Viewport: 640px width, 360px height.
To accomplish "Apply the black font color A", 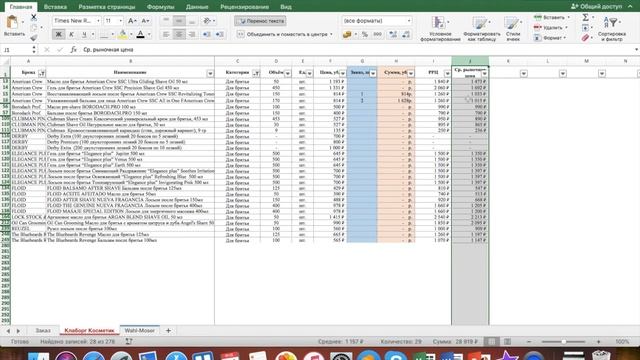I will pyautogui.click(x=140, y=35).
